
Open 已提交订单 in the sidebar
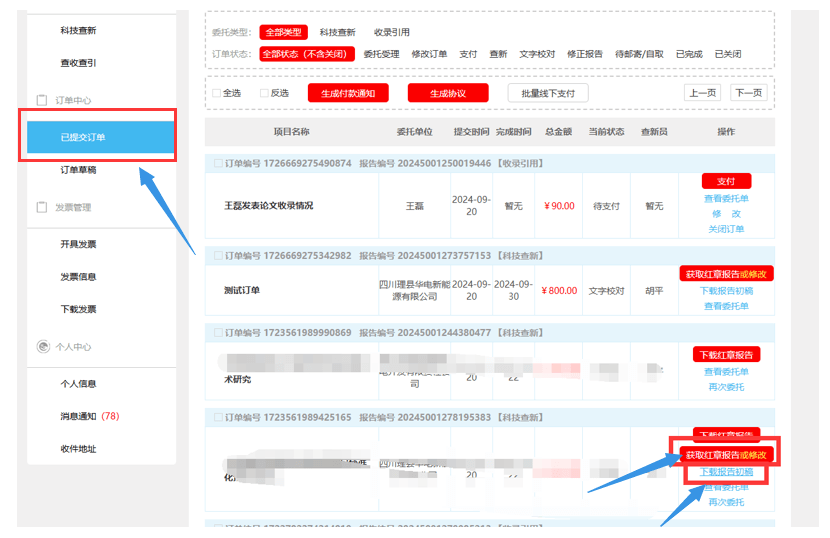(84, 137)
